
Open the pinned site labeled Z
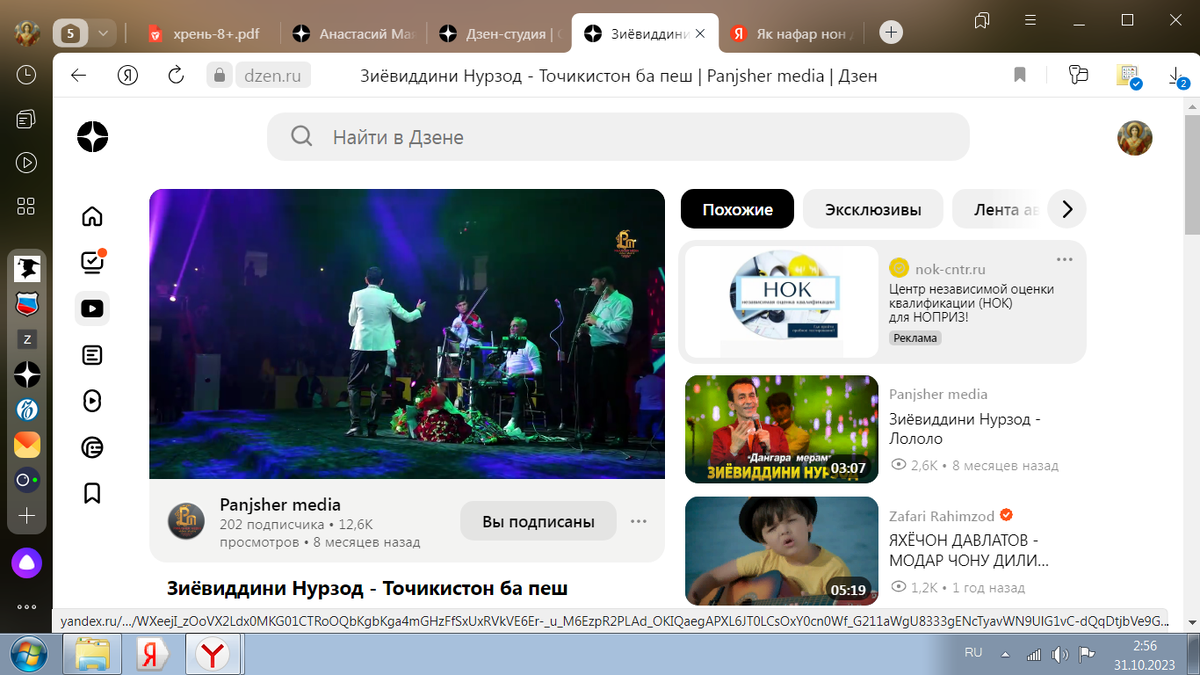[x=27, y=339]
